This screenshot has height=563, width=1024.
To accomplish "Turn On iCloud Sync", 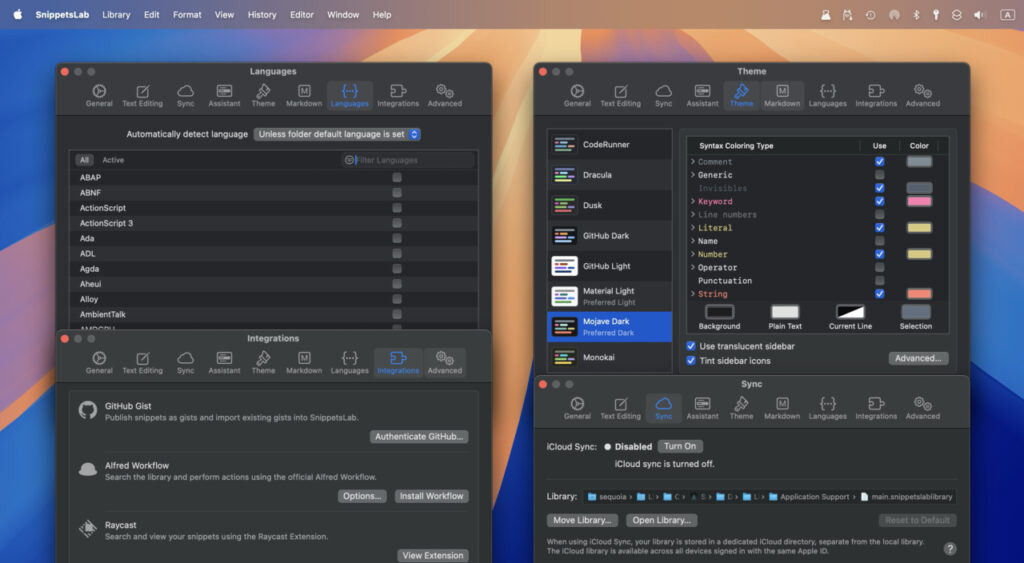I will tap(680, 446).
